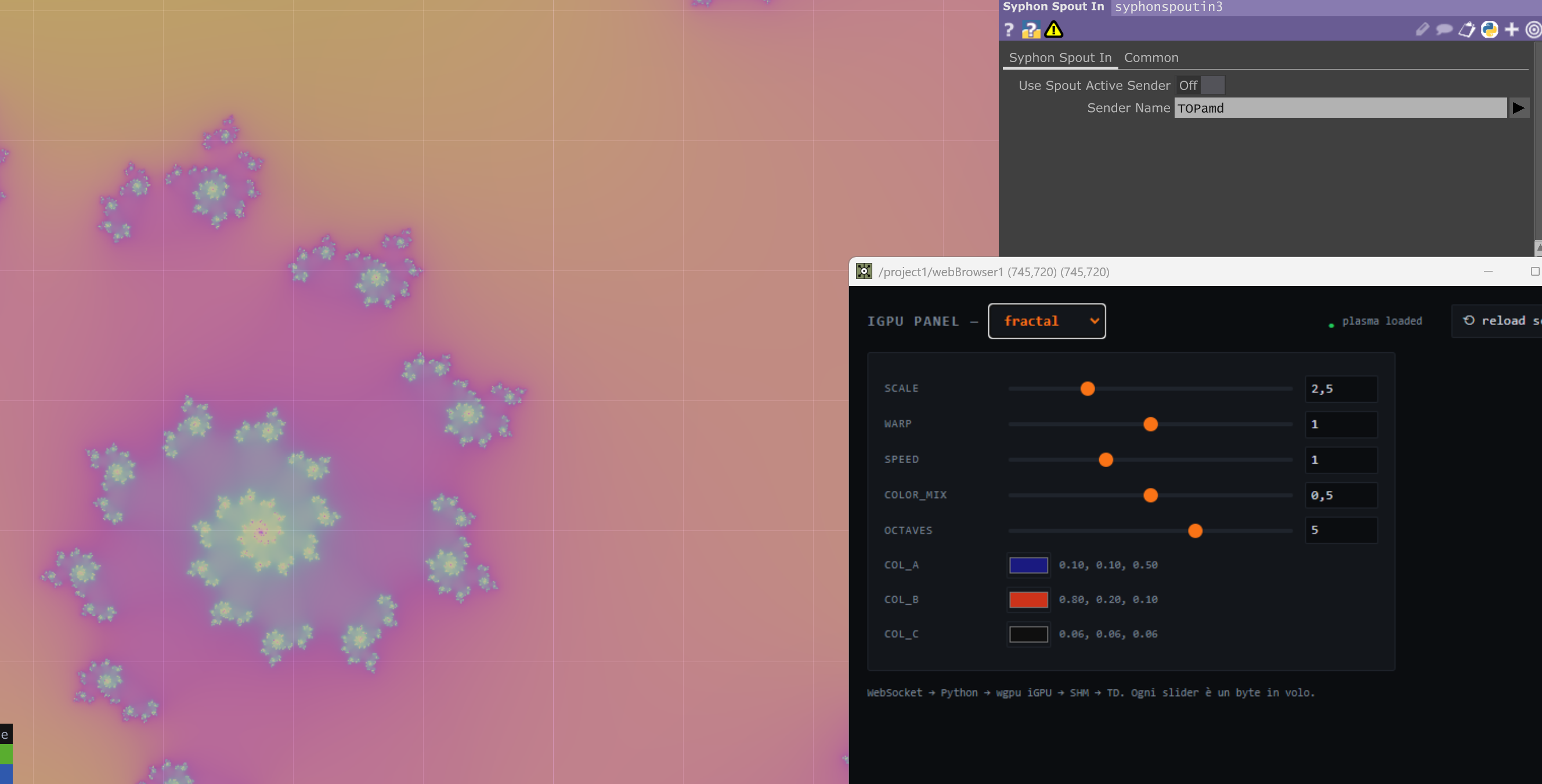1542x784 pixels.
Task: Open the COL_A blue color swatch
Action: pos(1028,565)
